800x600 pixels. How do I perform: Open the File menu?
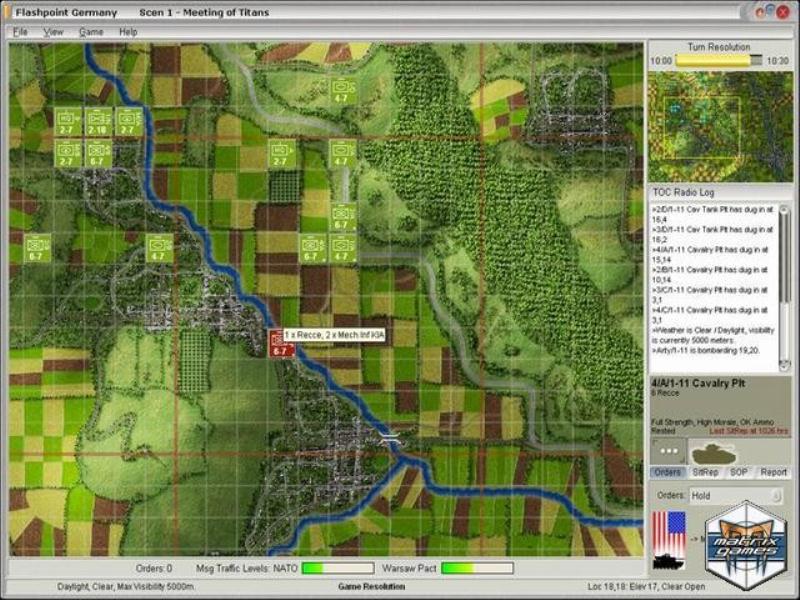point(20,32)
